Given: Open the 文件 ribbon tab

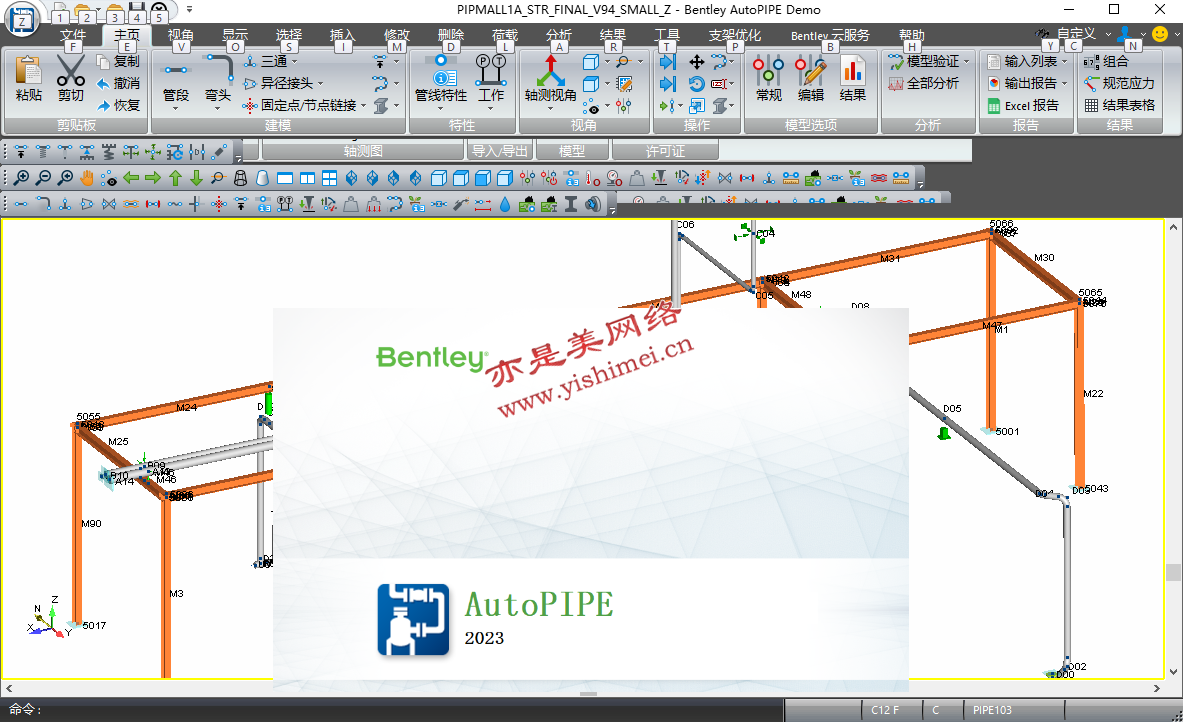Looking at the screenshot, I should 73,35.
